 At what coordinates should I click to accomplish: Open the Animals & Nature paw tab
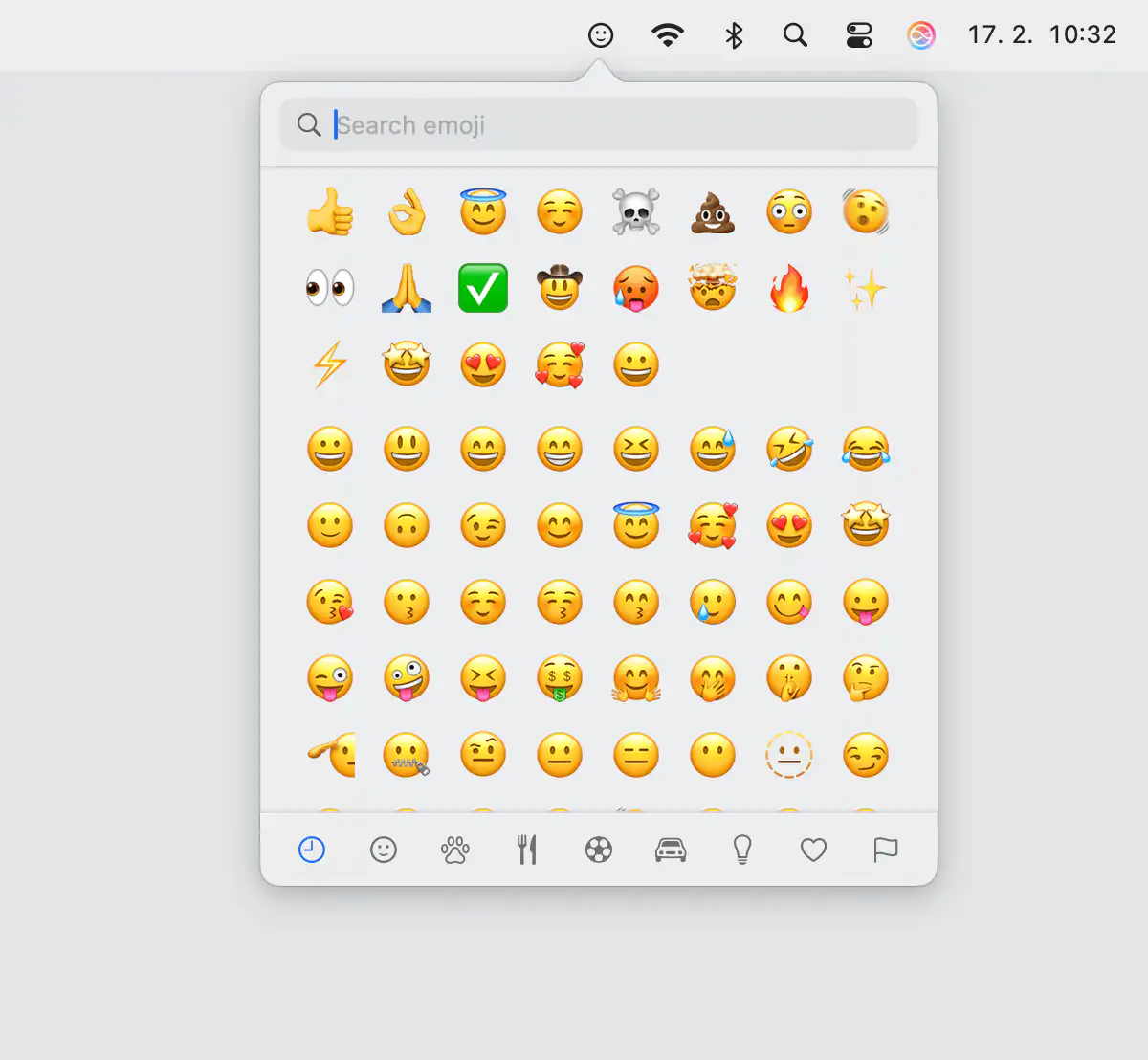[455, 850]
